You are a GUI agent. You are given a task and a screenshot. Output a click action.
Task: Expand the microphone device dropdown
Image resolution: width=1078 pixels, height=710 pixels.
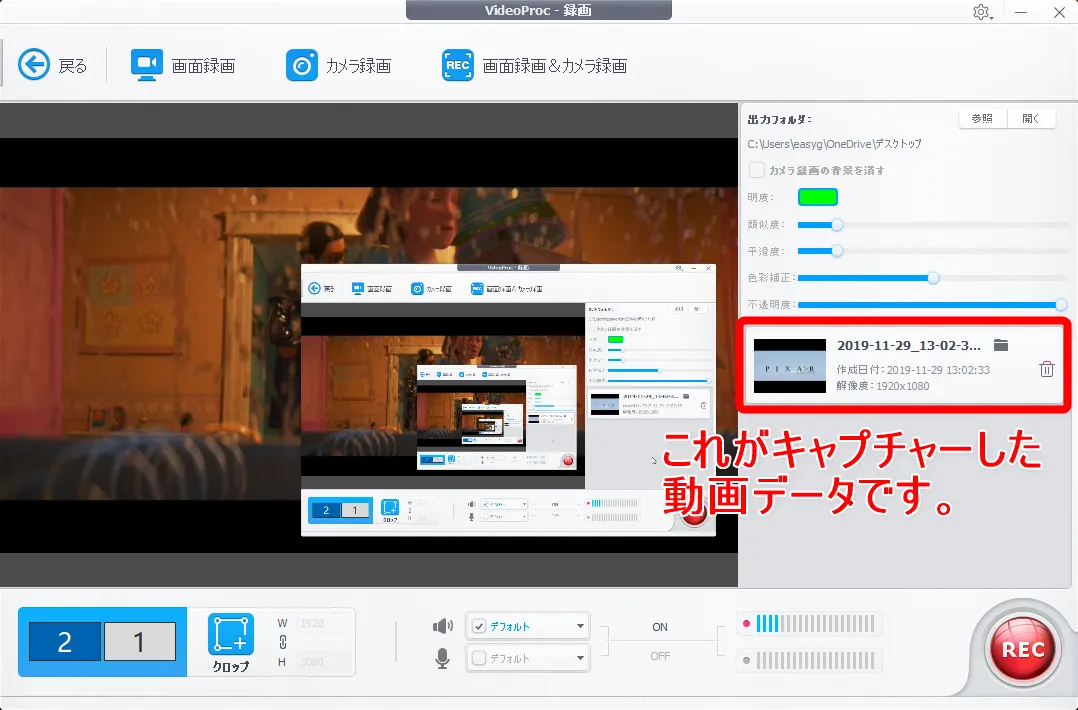click(x=580, y=658)
